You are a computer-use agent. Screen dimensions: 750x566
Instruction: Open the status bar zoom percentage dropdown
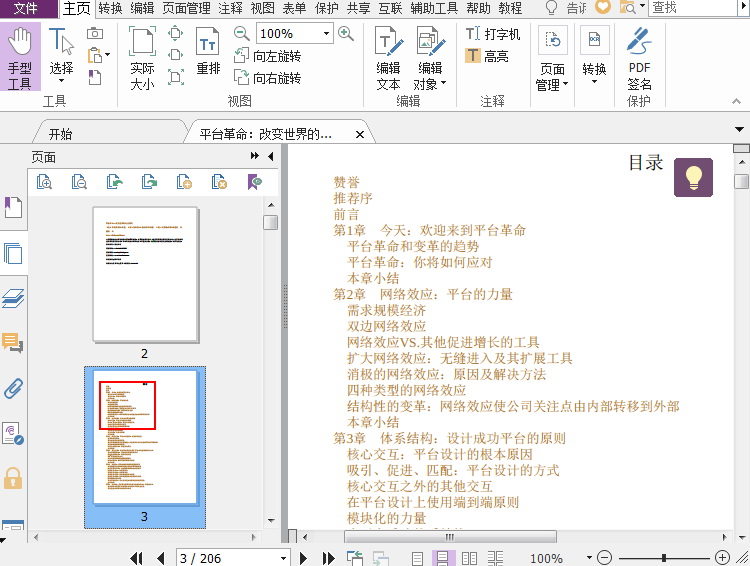(x=589, y=558)
